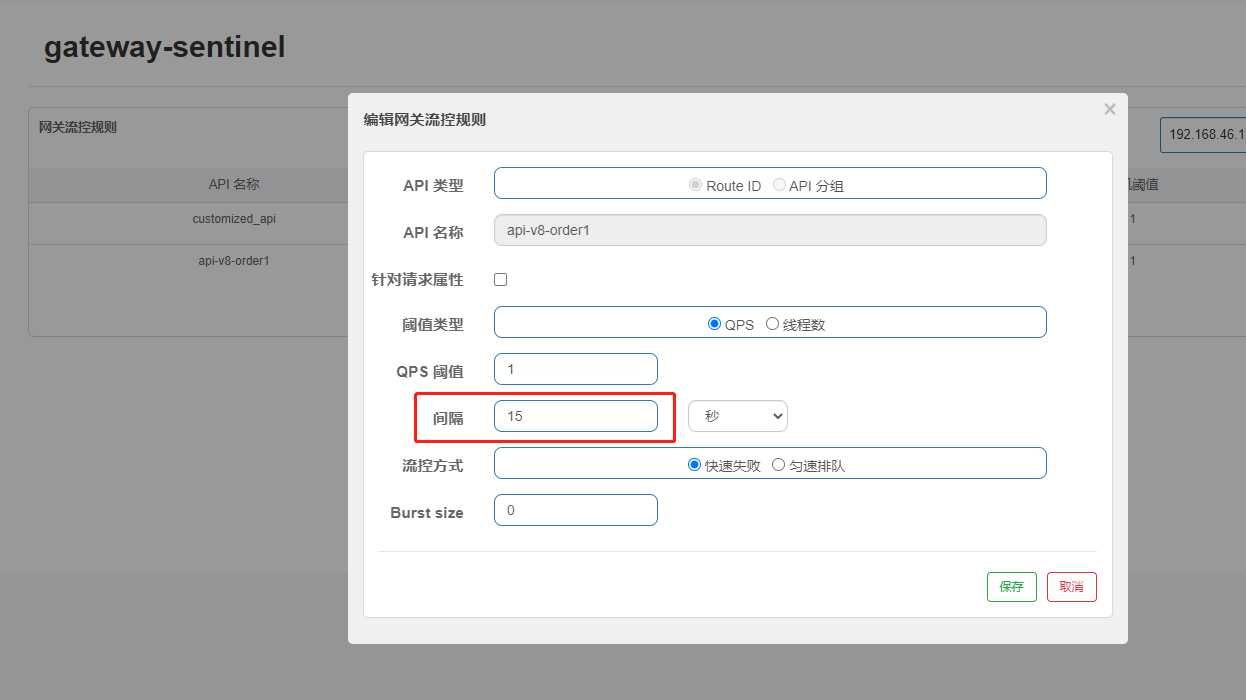
Task: Enable the 针对请求属性 checkbox
Action: pyautogui.click(x=500, y=279)
